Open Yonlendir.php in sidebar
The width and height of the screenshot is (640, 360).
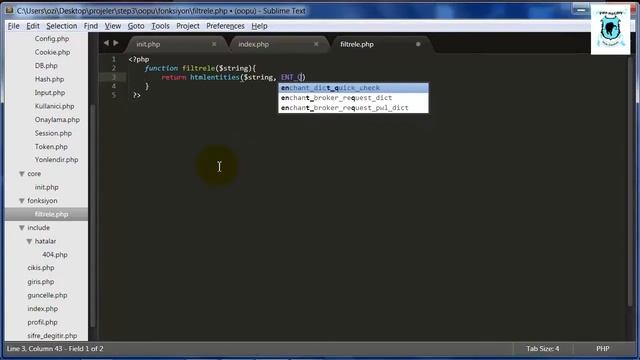[56, 160]
